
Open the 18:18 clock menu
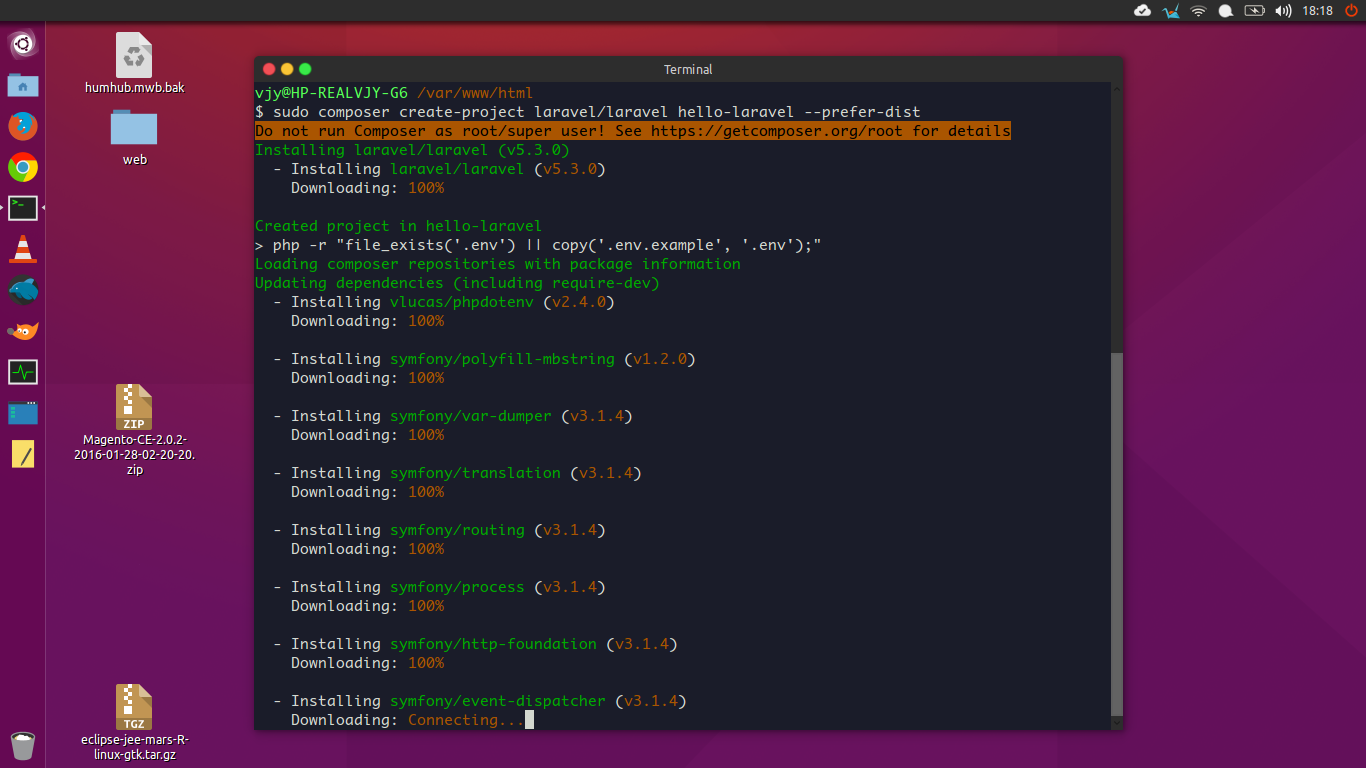(x=1318, y=11)
